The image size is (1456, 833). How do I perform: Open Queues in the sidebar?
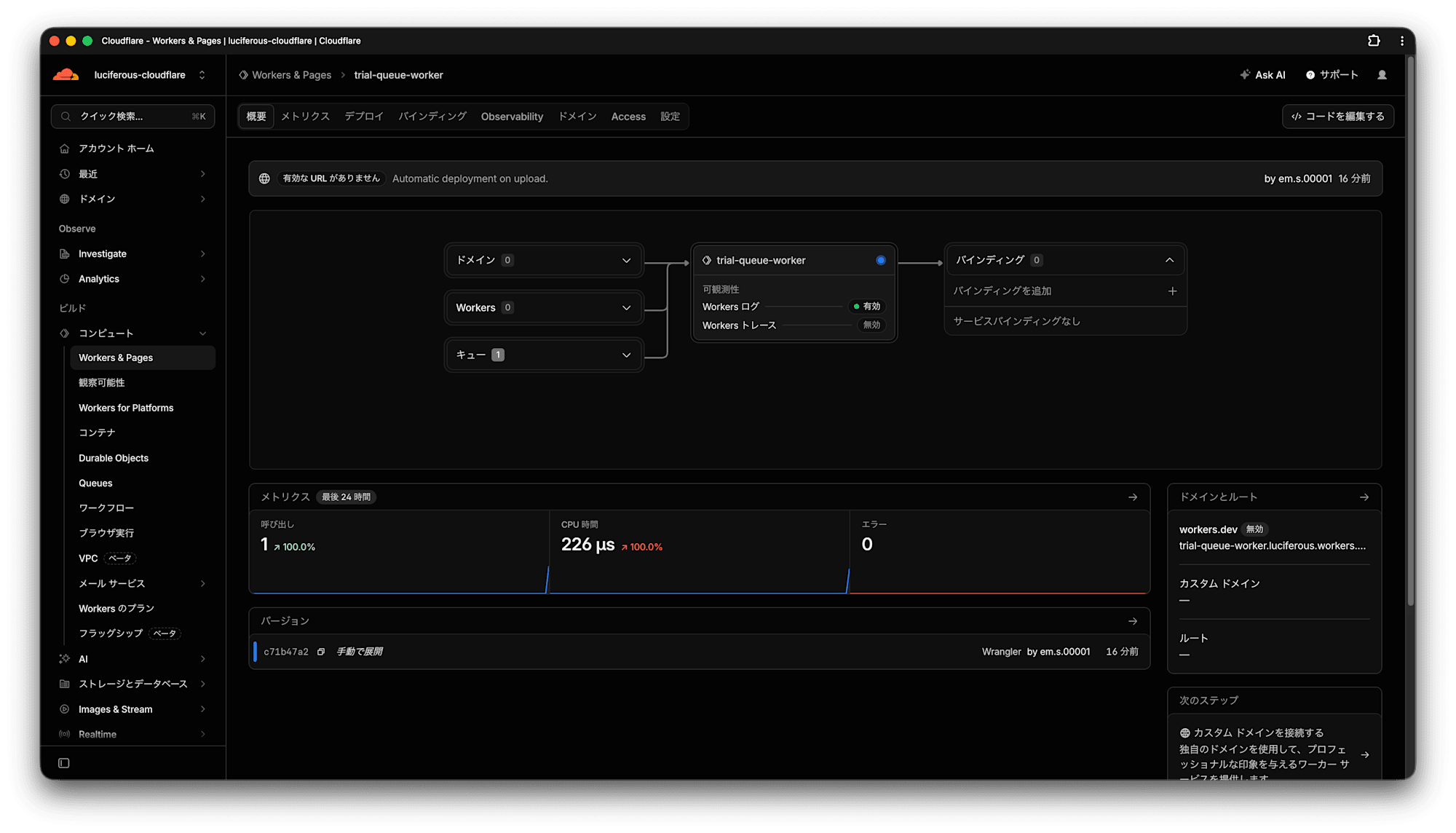point(95,483)
